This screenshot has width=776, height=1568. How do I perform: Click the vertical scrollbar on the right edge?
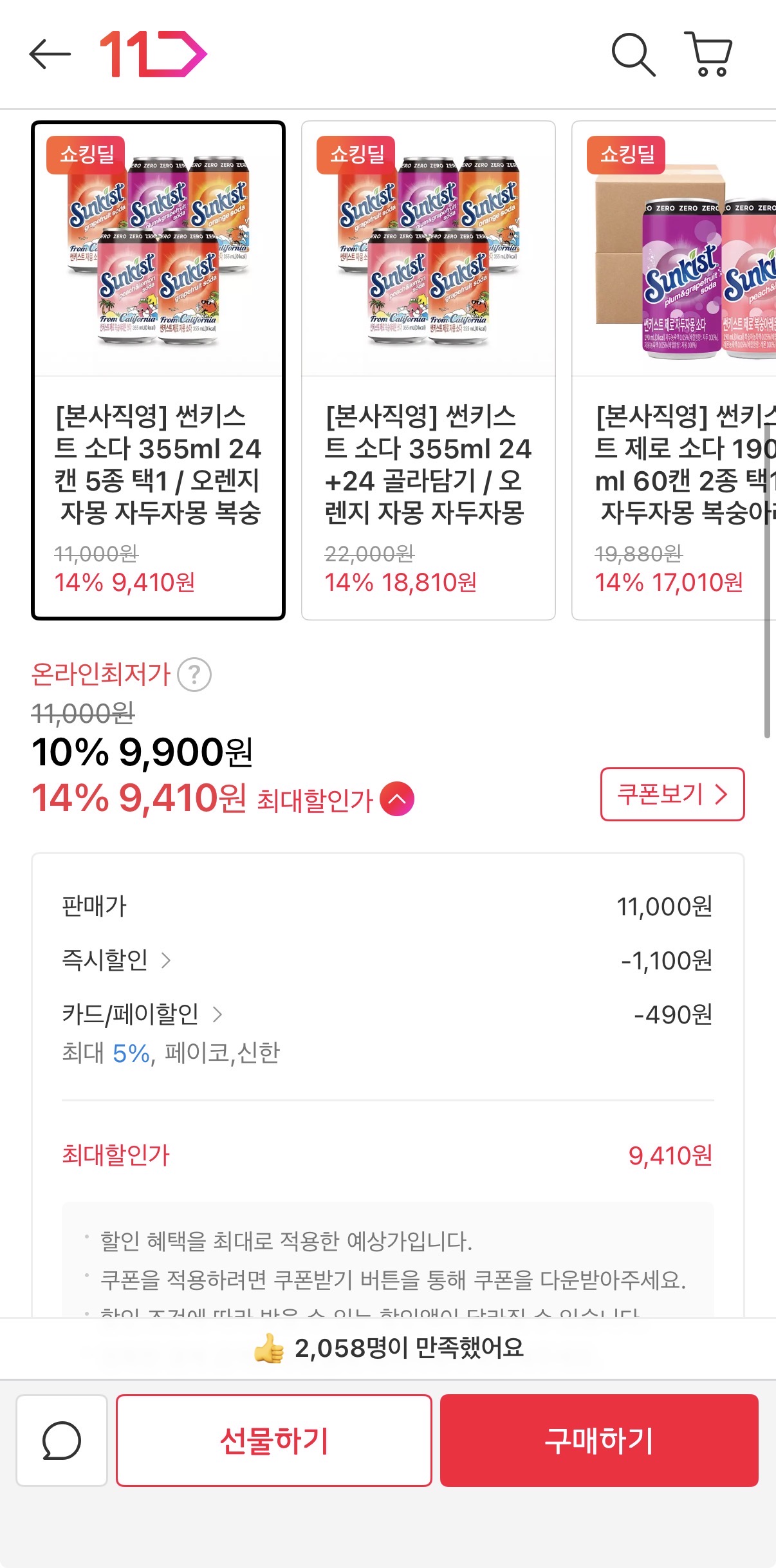(x=767, y=579)
